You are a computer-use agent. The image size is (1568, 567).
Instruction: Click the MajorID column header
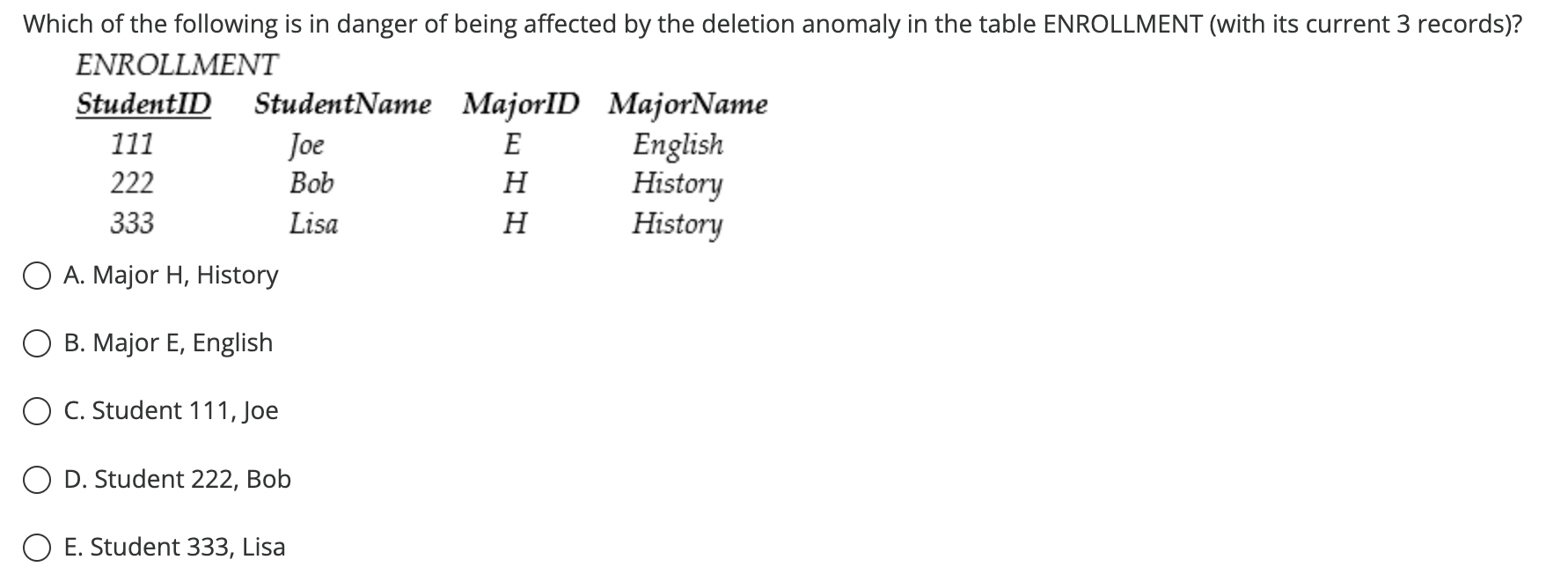tap(521, 104)
